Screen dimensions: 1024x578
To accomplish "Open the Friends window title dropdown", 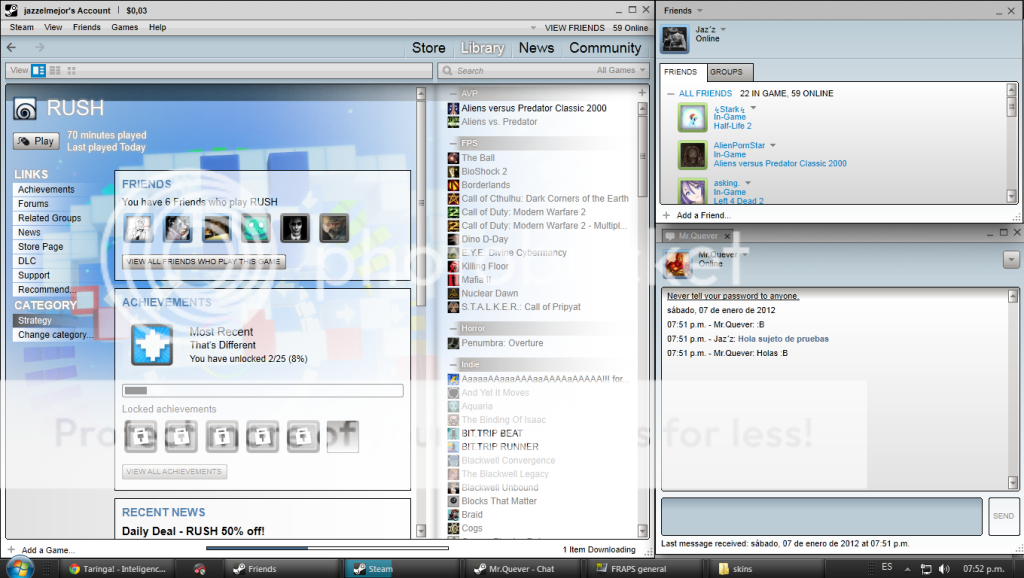I will pos(700,10).
